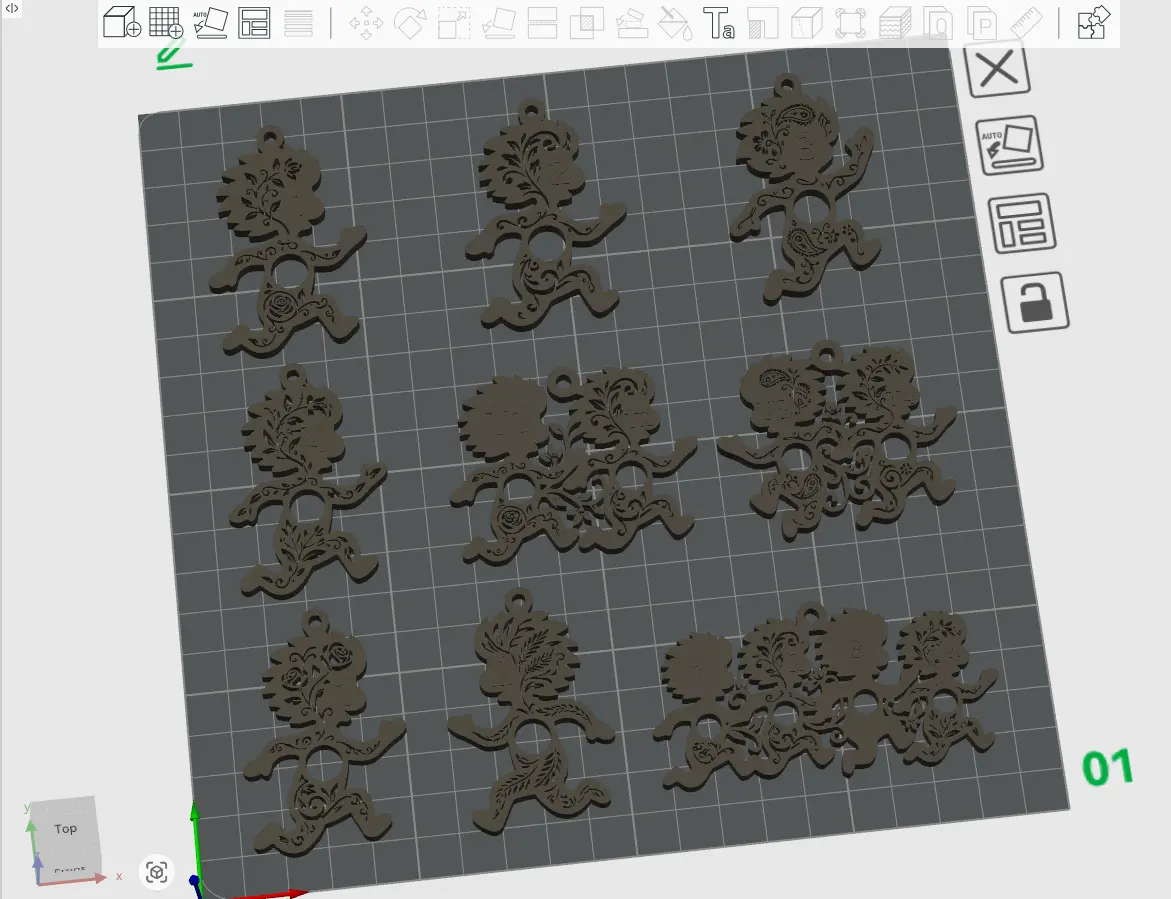Screen dimensions: 1171x899
Task: Select the Rotate tool
Action: (x=409, y=23)
